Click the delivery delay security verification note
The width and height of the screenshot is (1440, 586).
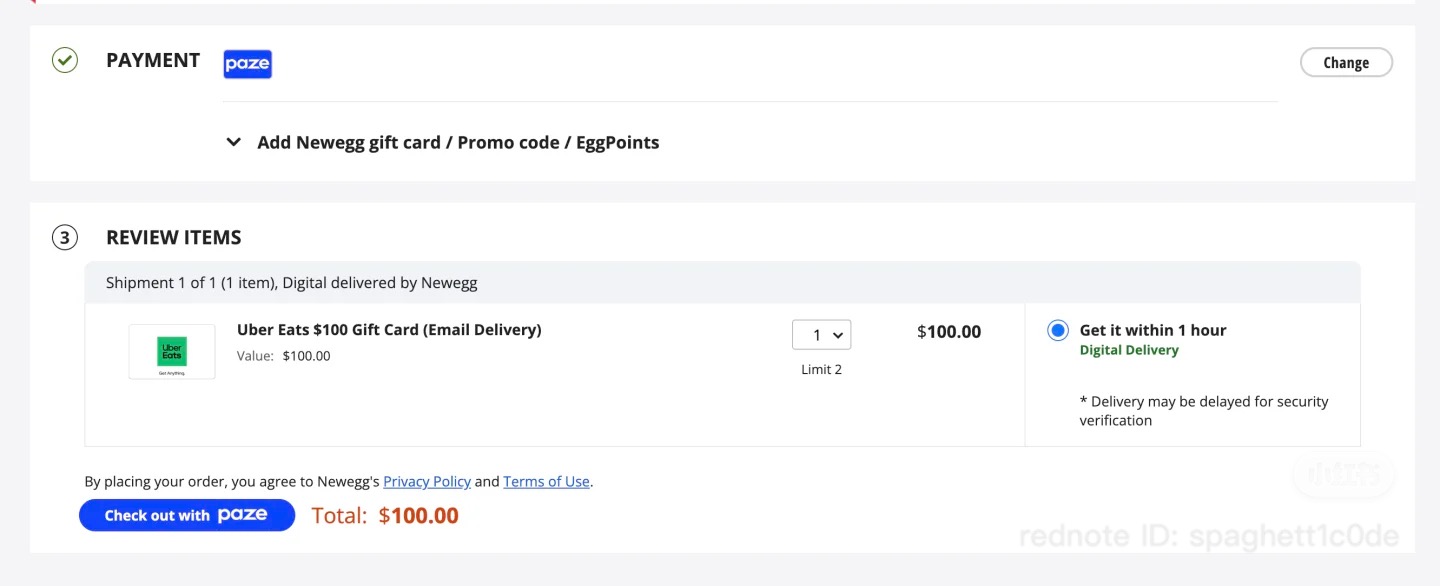pyautogui.click(x=1203, y=411)
